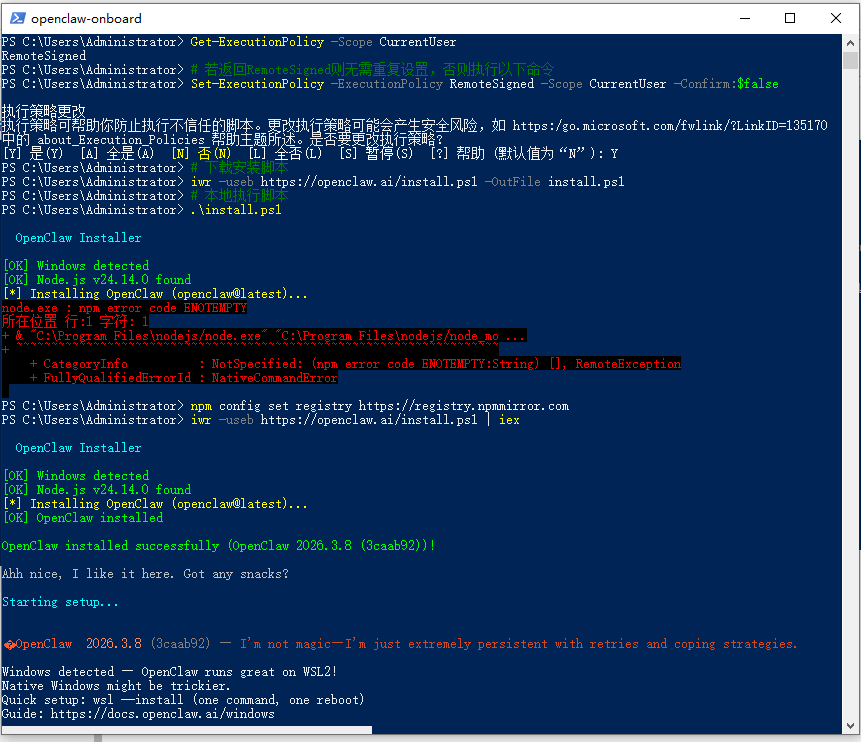Click the '[Y] 是(Y)' option text
Screen dimensions: 861x742
tap(33, 153)
